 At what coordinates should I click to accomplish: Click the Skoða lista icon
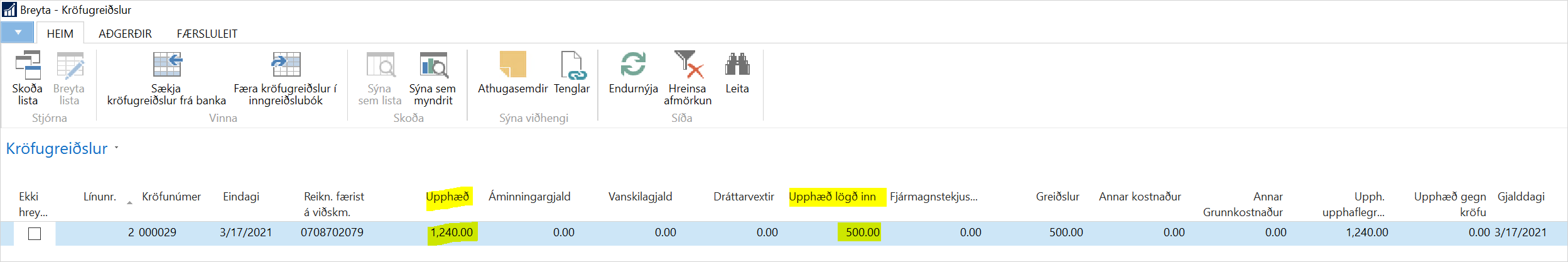(28, 66)
